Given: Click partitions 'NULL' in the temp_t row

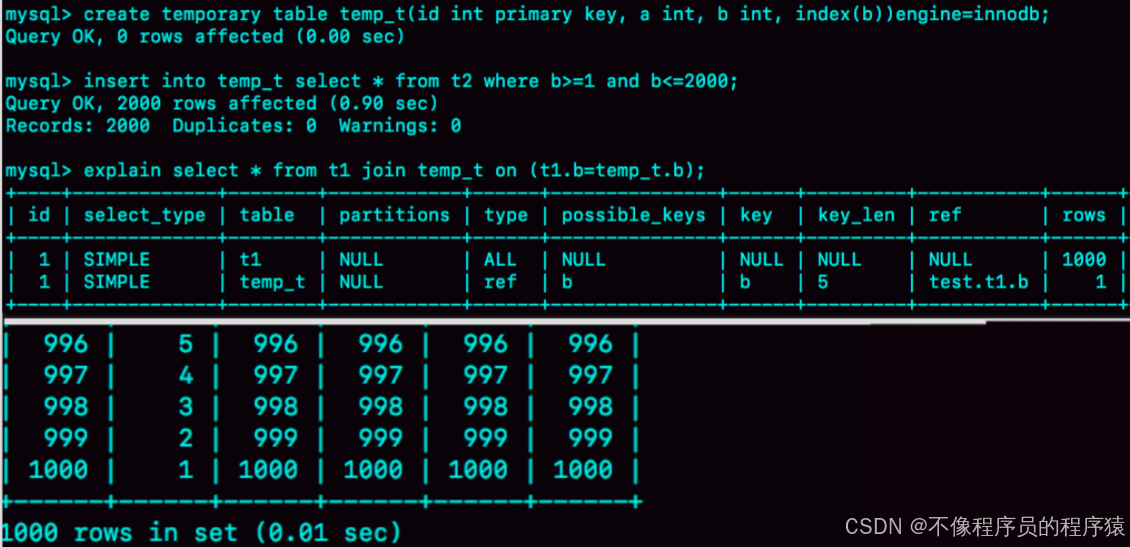Looking at the screenshot, I should 360,282.
